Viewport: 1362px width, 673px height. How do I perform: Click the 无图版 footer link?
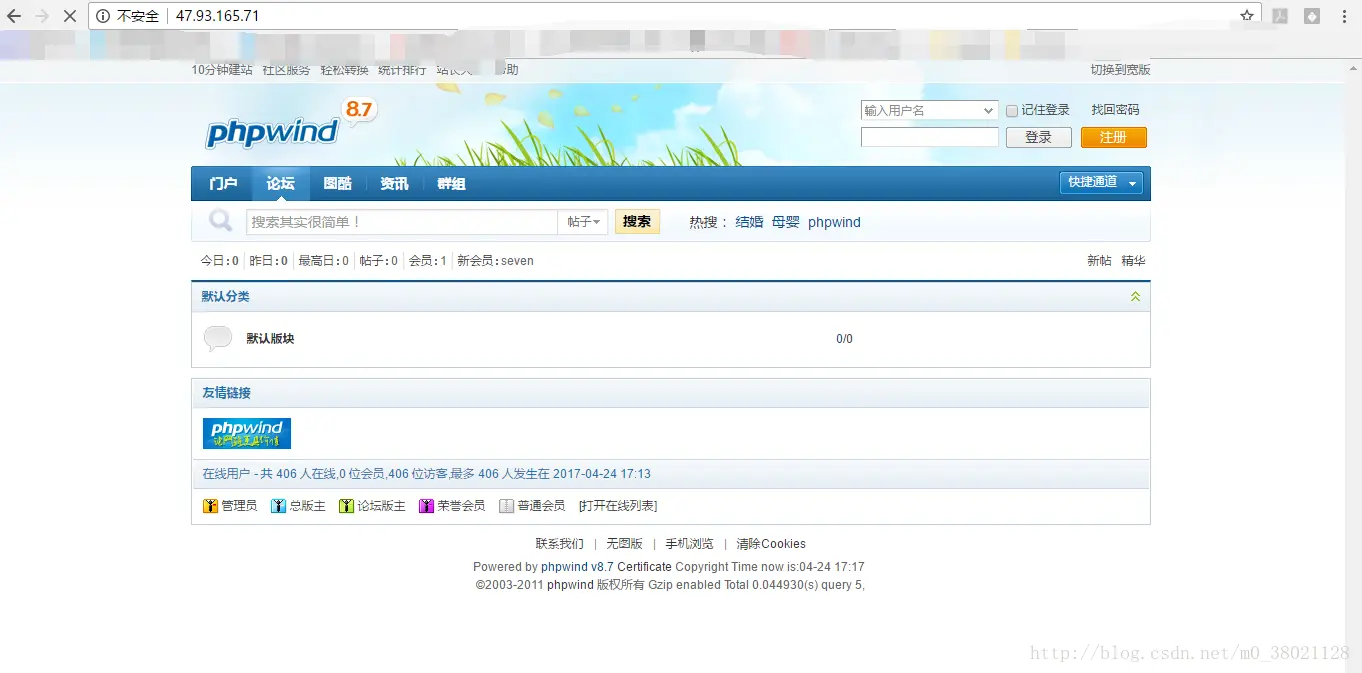624,544
